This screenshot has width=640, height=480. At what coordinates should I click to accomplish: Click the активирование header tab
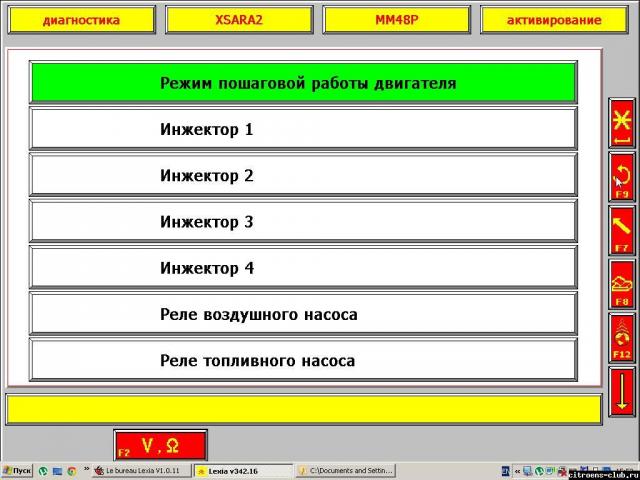click(554, 20)
